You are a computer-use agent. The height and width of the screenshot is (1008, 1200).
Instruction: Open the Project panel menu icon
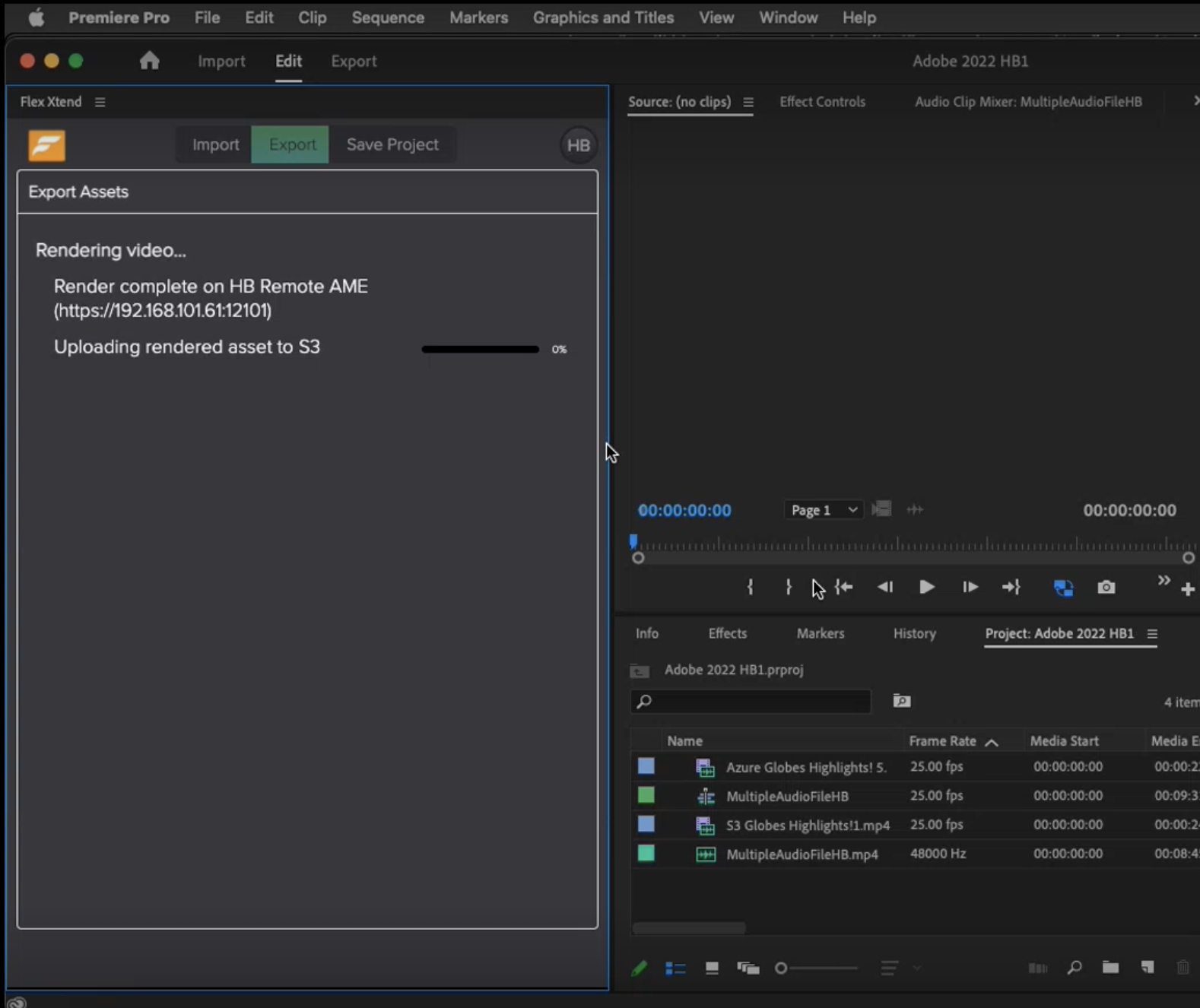[x=1152, y=634]
